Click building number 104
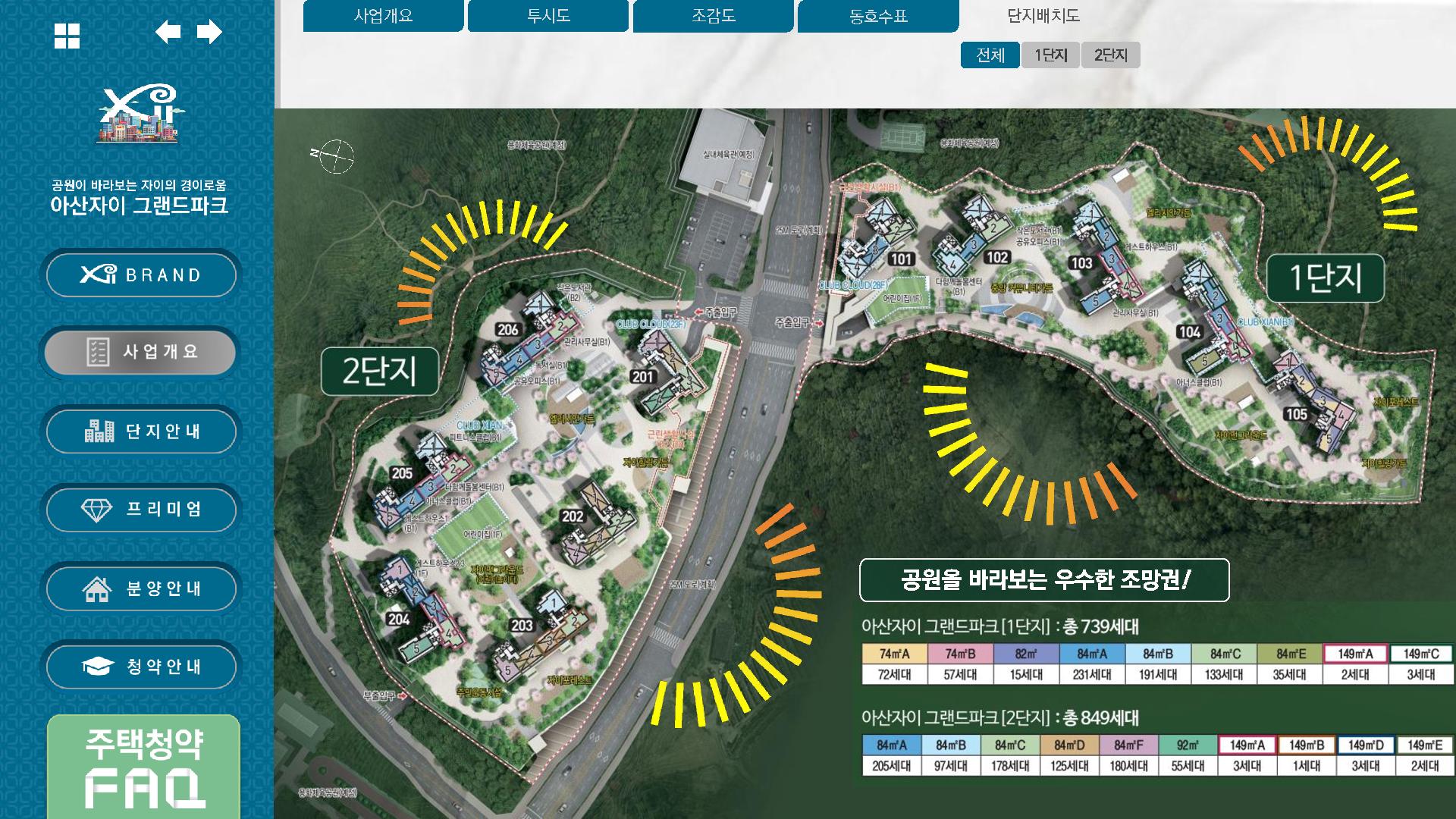Screen dimensions: 1456x819 [x=1189, y=332]
